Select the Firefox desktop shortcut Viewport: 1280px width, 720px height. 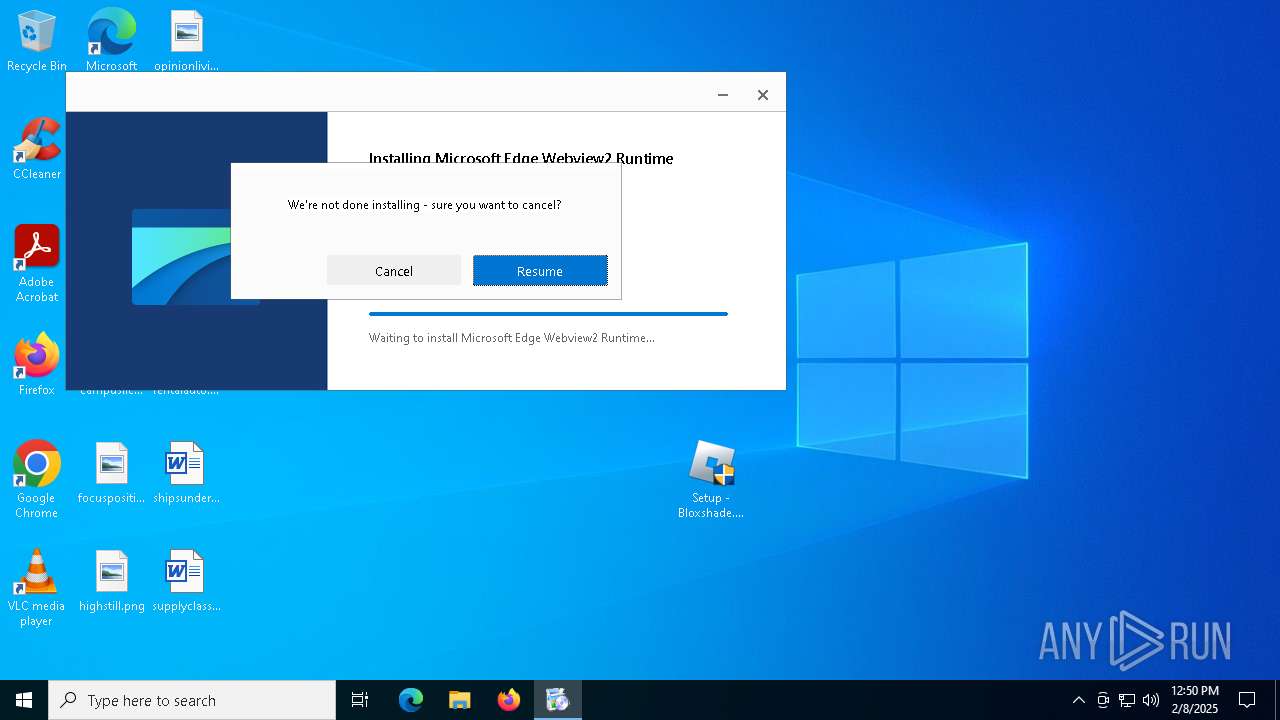click(x=37, y=365)
